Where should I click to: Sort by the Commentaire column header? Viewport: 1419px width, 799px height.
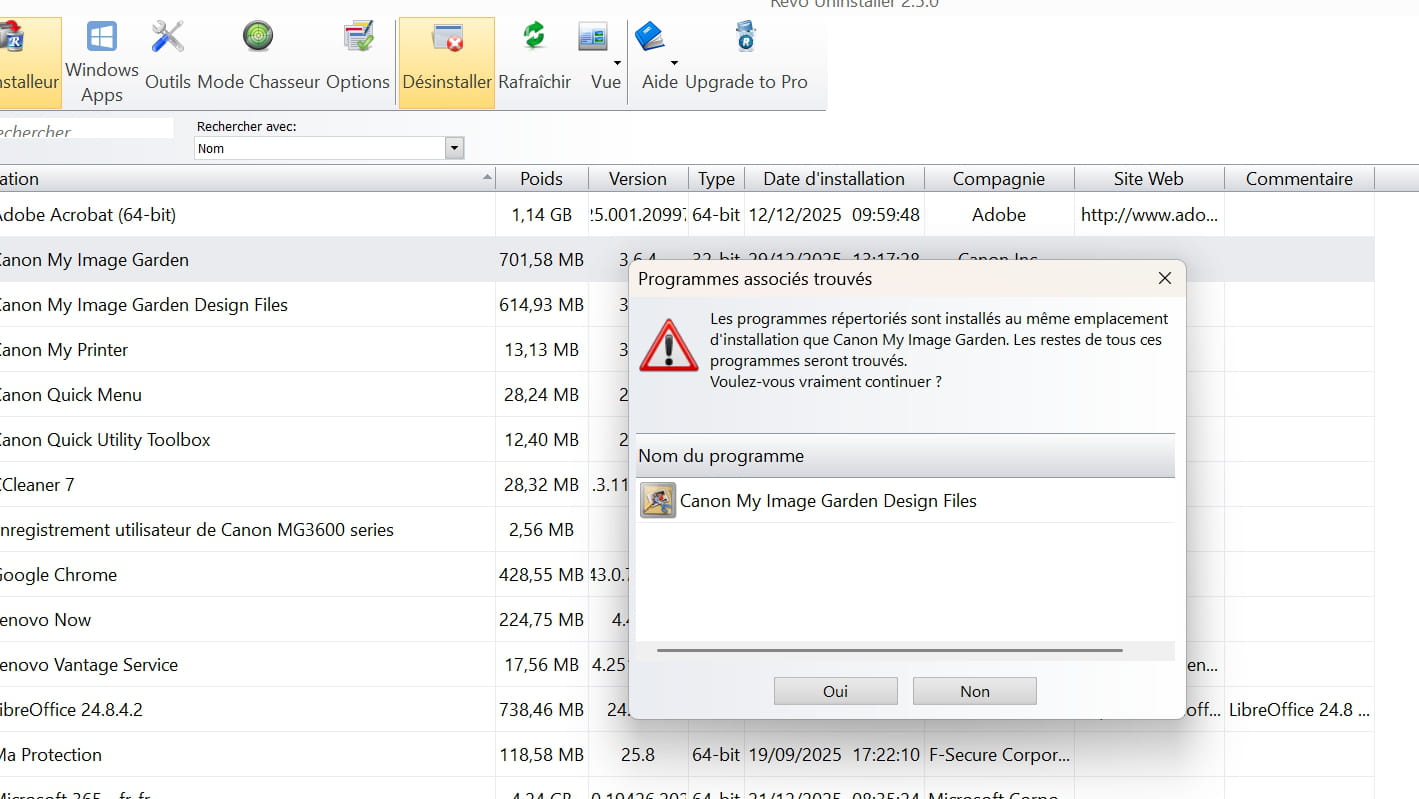point(1299,179)
